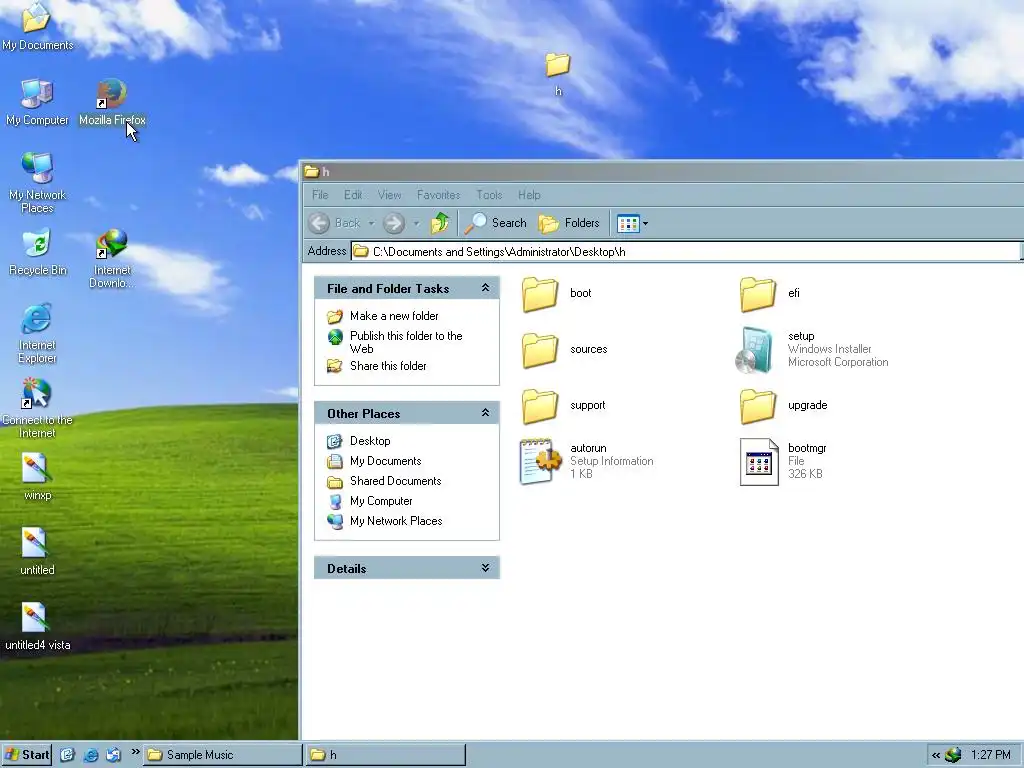Viewport: 1024px width, 768px height.
Task: Open the Tools menu
Action: tap(489, 195)
